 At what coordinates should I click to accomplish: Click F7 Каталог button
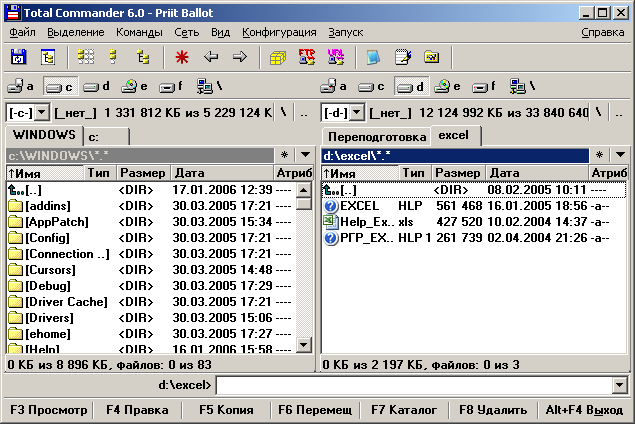[x=404, y=410]
